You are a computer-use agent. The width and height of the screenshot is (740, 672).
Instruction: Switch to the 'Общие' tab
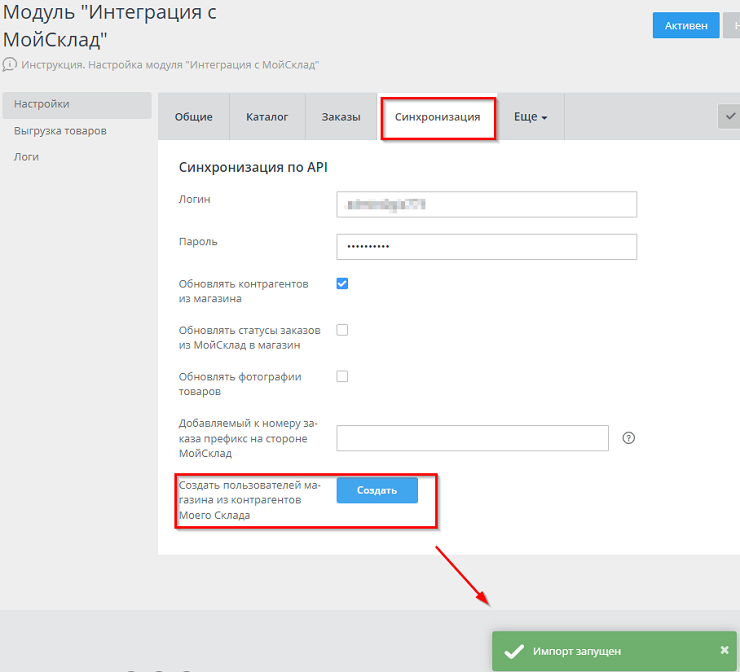click(194, 117)
